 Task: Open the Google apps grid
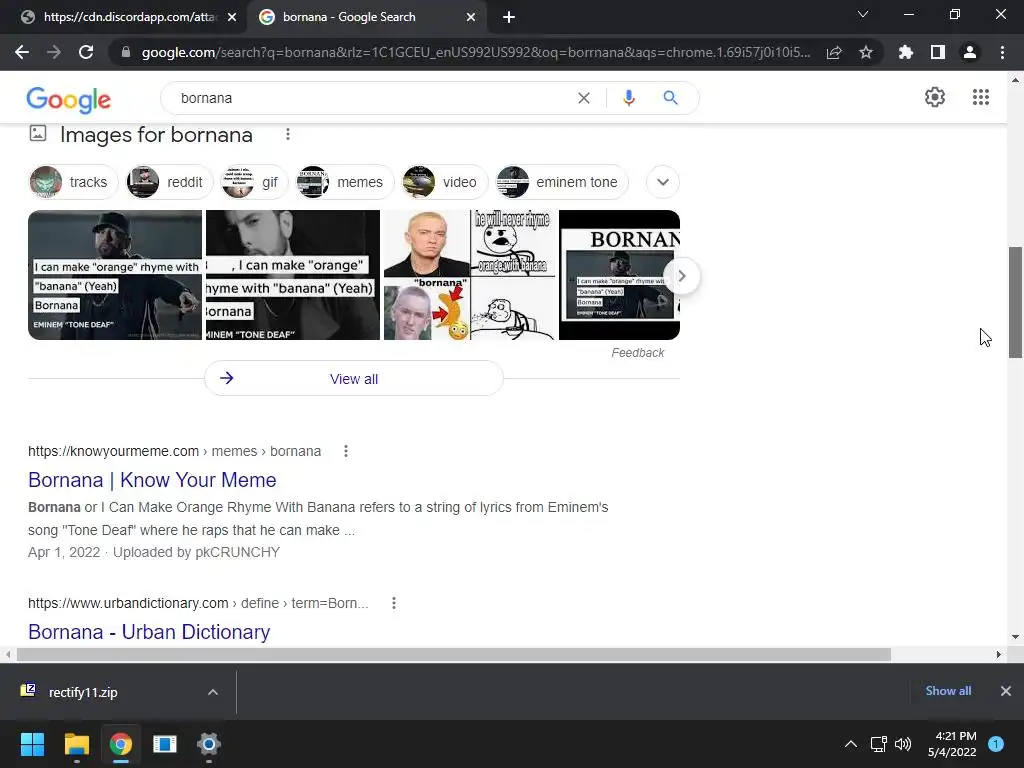980,97
